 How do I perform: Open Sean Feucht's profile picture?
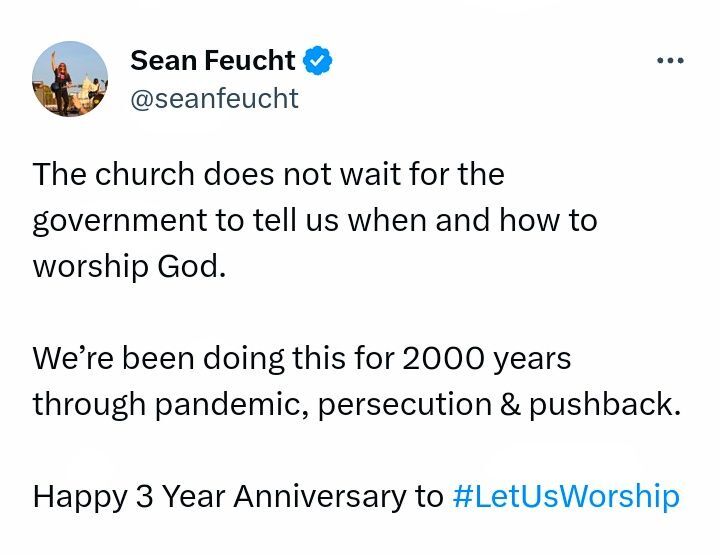coord(70,81)
